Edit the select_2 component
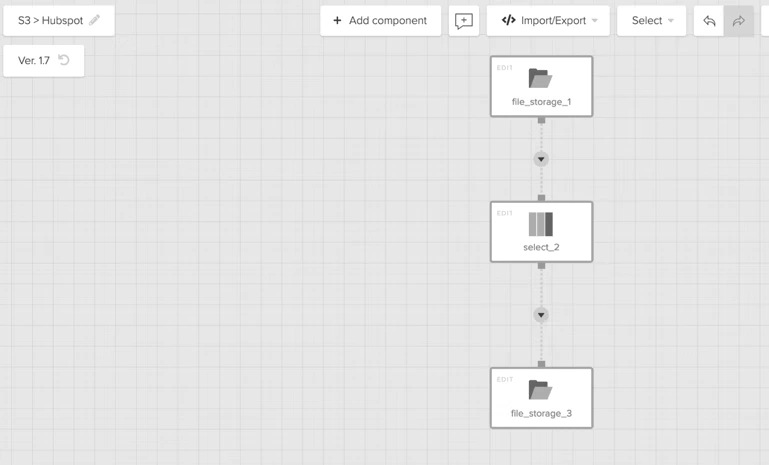Image resolution: width=769 pixels, height=465 pixels. [x=505, y=213]
